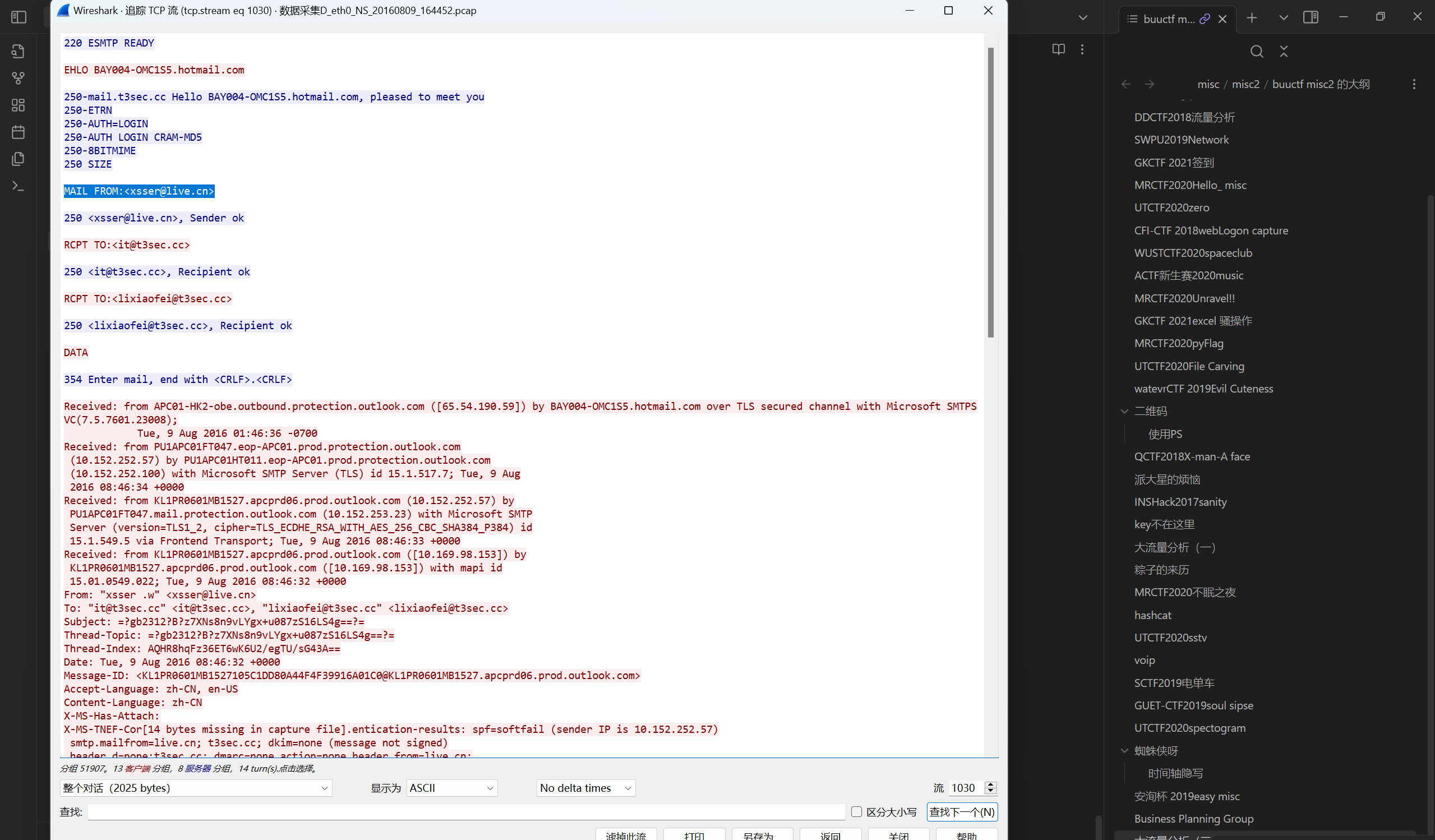Open the 显示为 ASCII format dropdown

coord(451,788)
